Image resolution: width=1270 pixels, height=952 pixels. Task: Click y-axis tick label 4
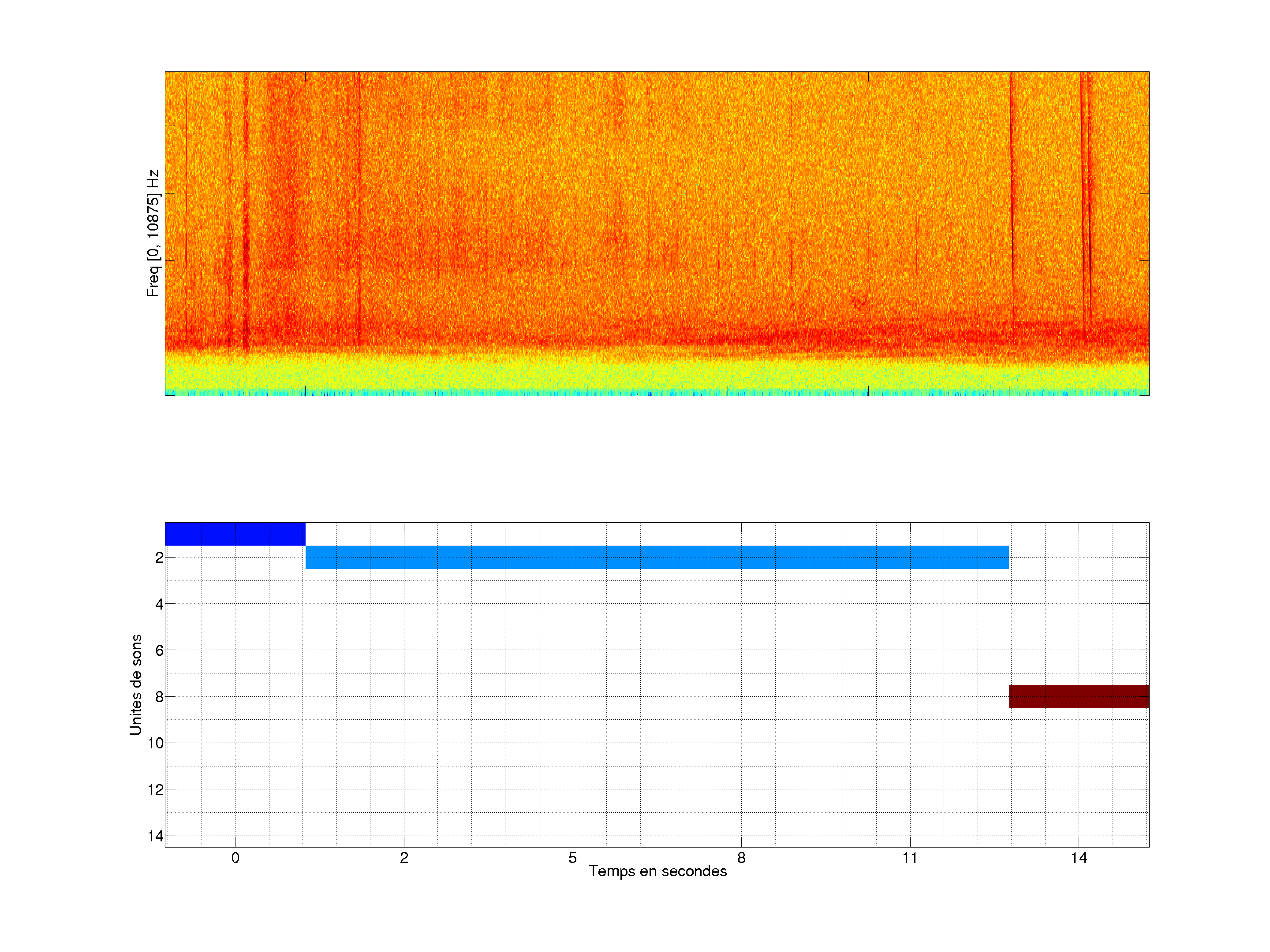tap(159, 604)
